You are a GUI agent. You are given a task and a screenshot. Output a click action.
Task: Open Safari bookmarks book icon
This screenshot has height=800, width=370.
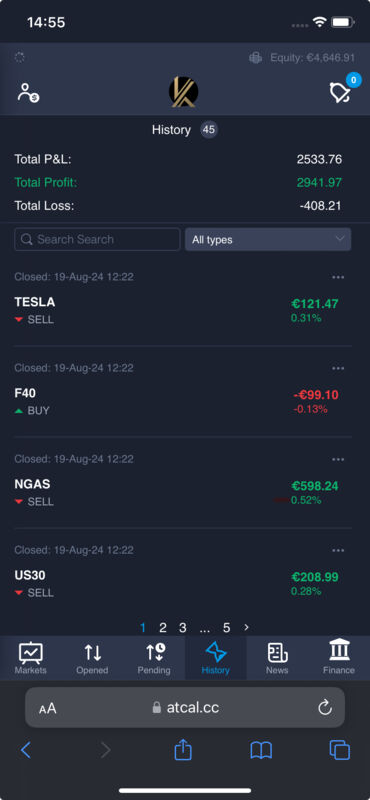261,750
